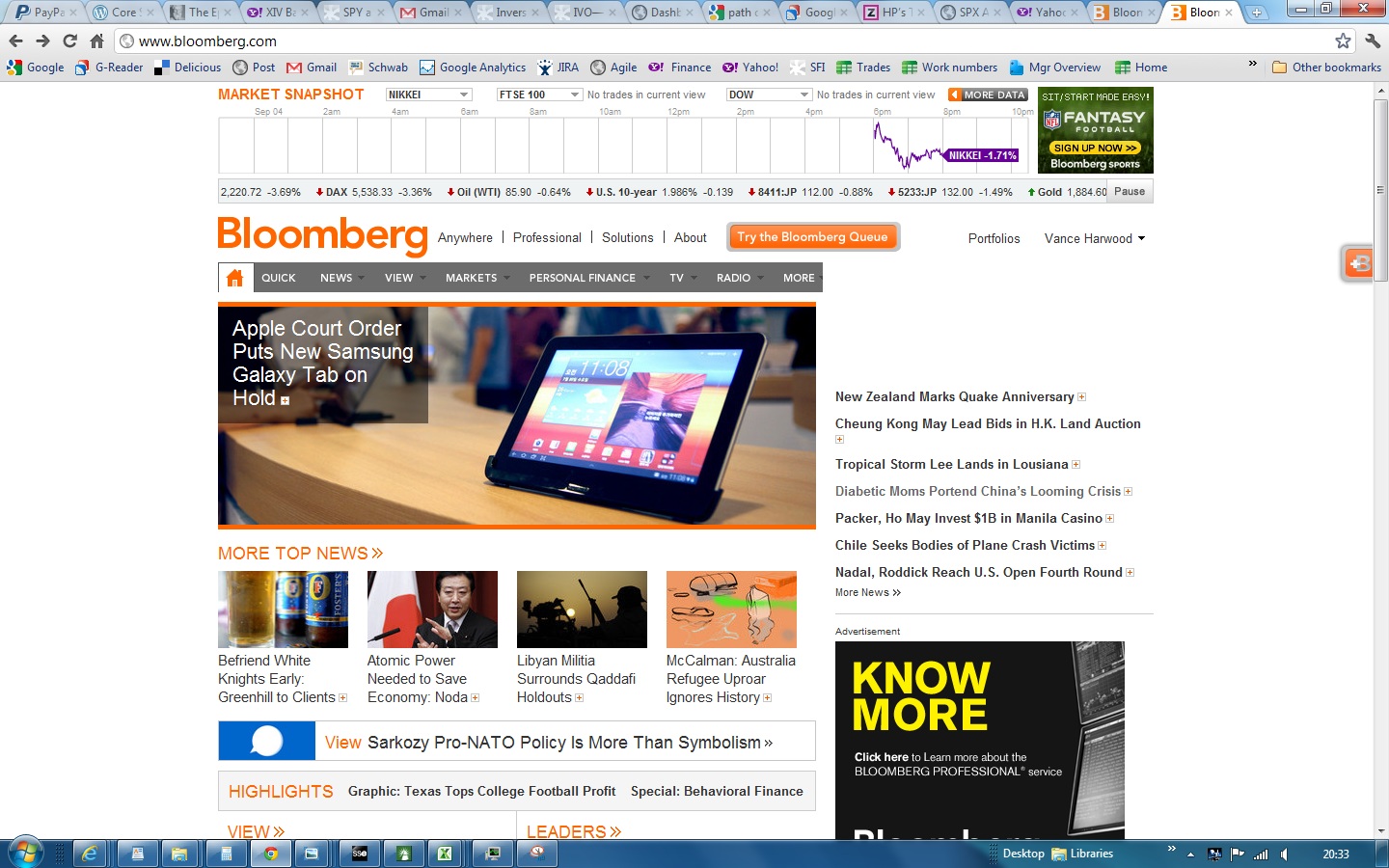Open the Yahoo! bookmark
Image resolution: width=1389 pixels, height=868 pixels.
(x=750, y=68)
